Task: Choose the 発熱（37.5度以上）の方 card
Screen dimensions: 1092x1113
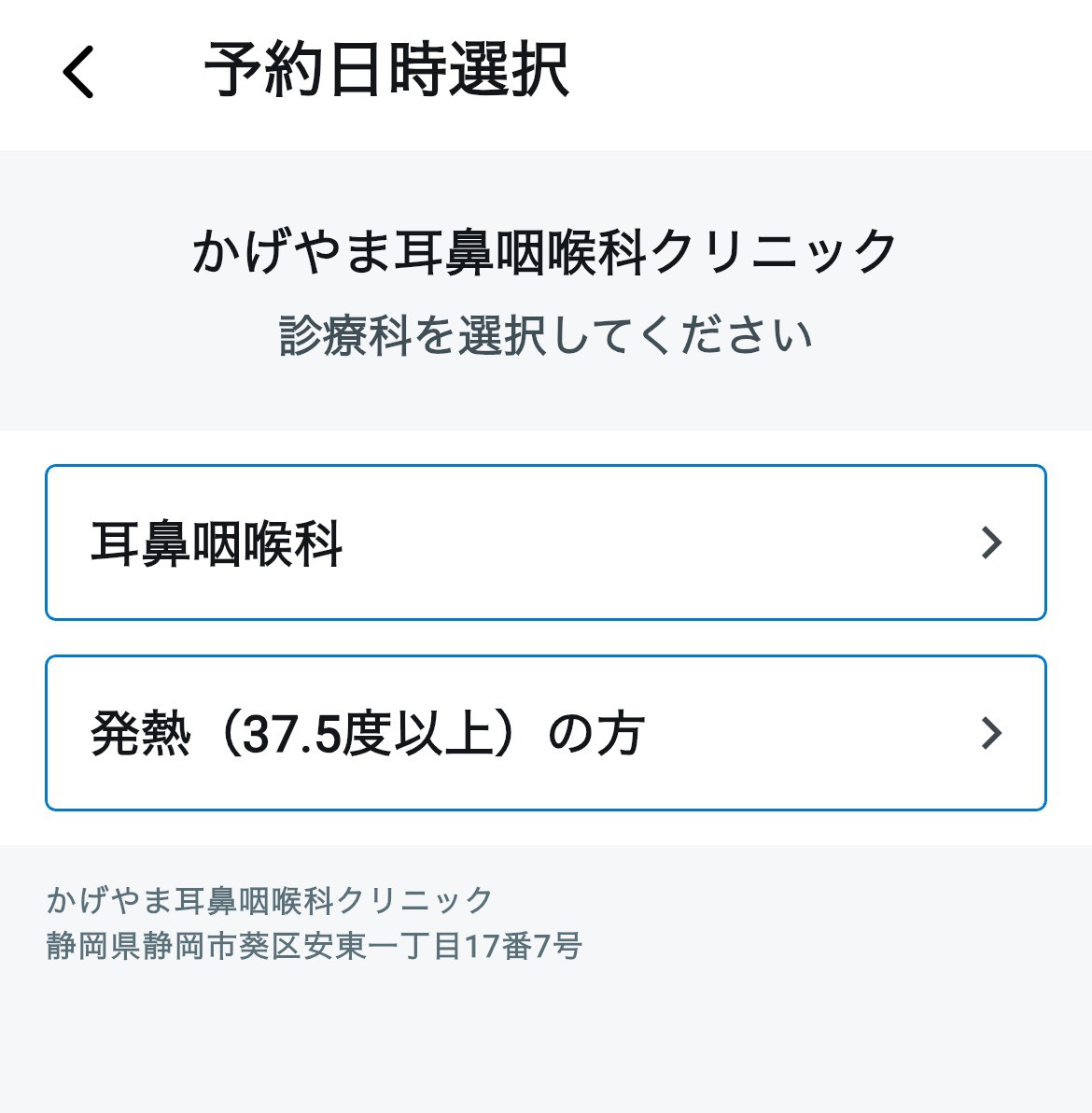Action: (x=545, y=733)
